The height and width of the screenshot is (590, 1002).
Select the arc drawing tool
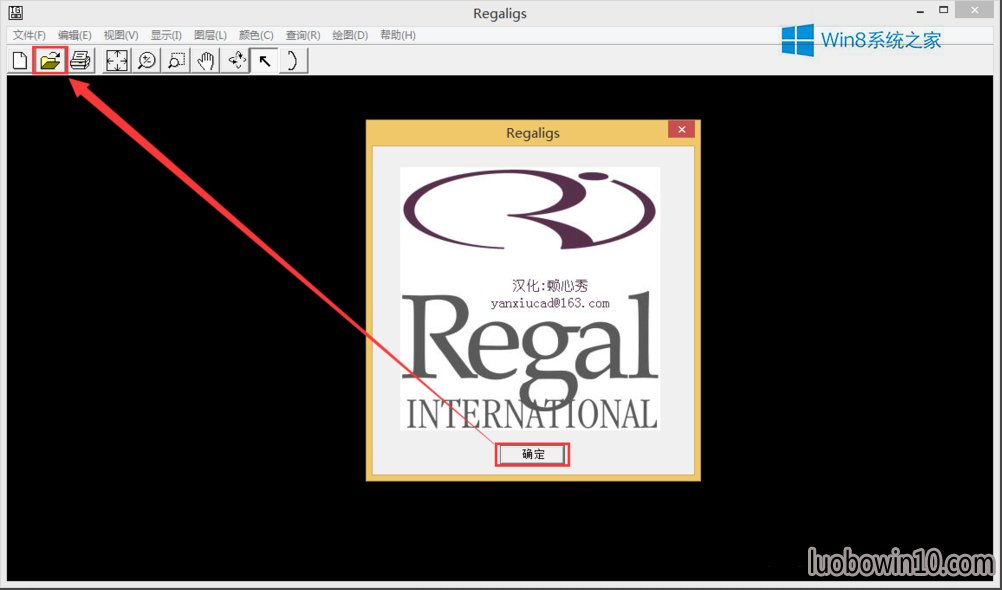(x=293, y=61)
